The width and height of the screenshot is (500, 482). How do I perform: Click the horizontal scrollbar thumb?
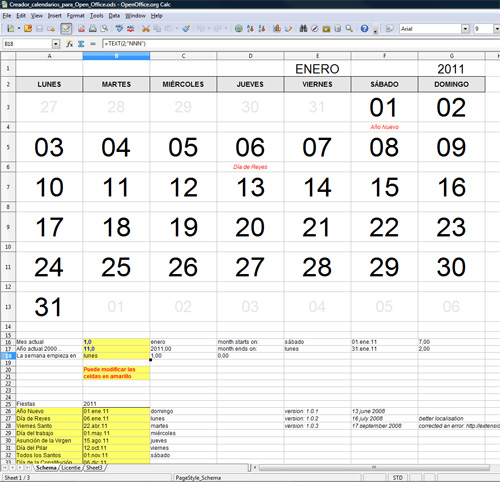coord(374,468)
